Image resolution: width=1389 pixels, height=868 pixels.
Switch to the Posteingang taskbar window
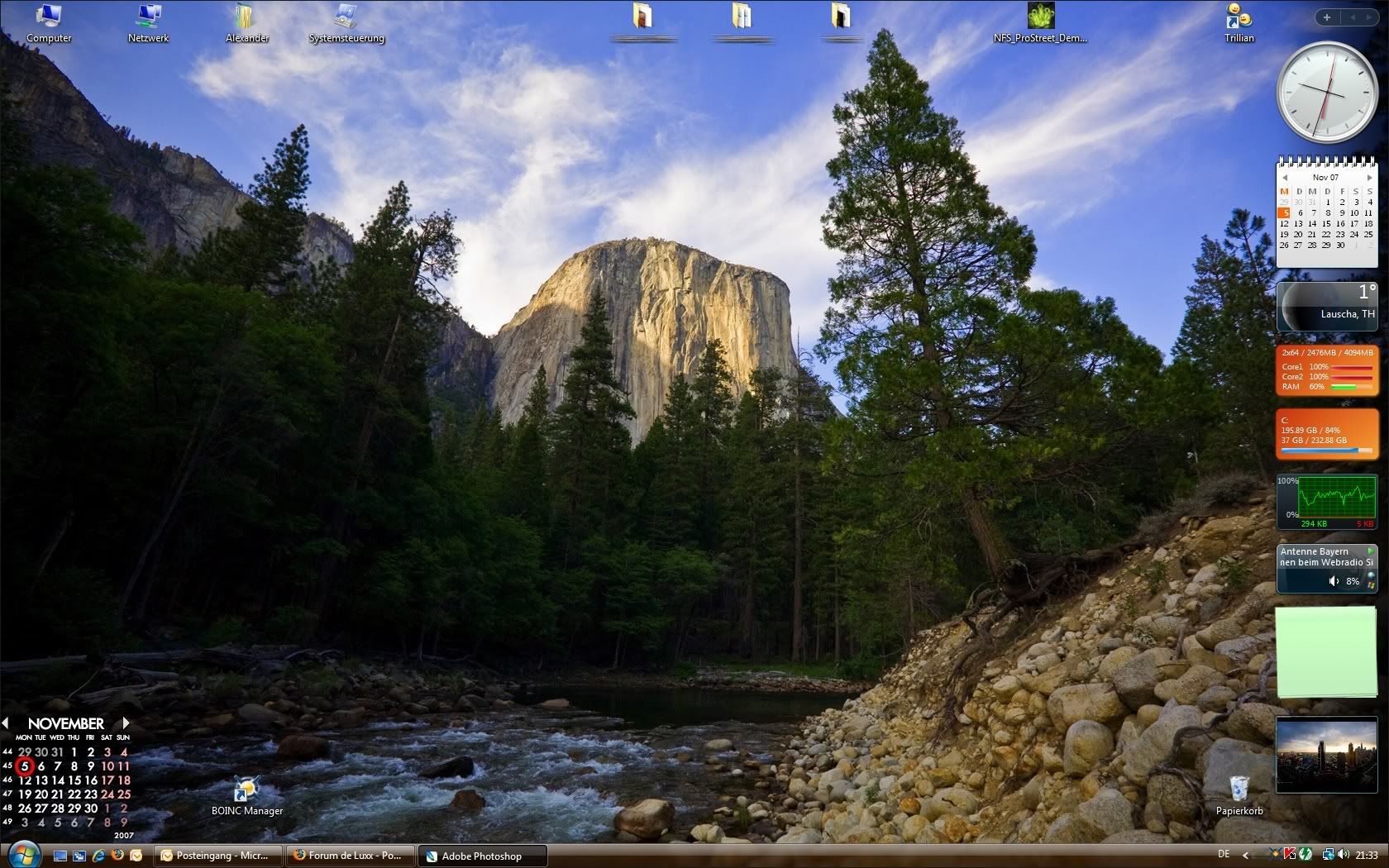(222, 856)
